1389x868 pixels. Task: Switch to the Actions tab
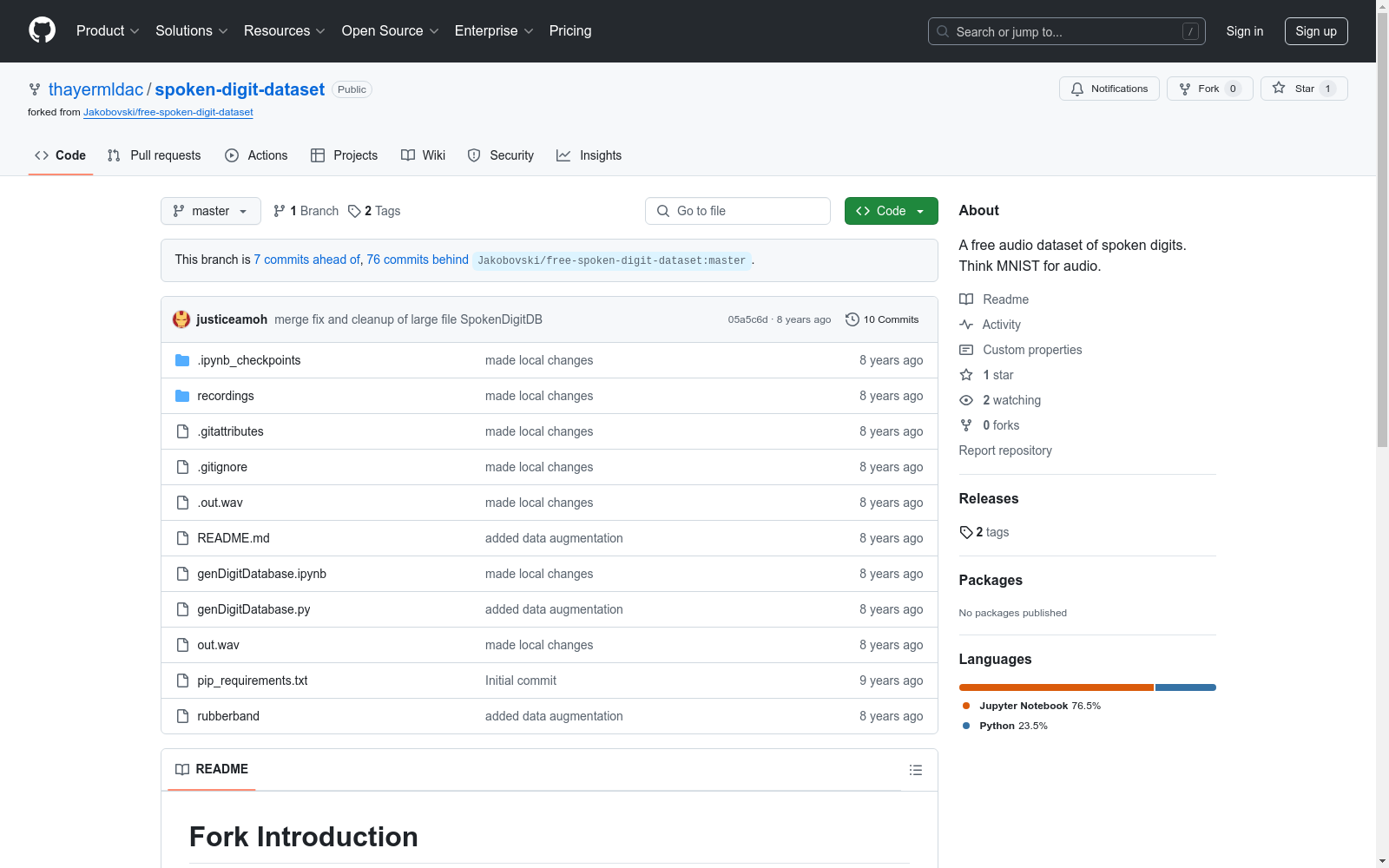[256, 155]
